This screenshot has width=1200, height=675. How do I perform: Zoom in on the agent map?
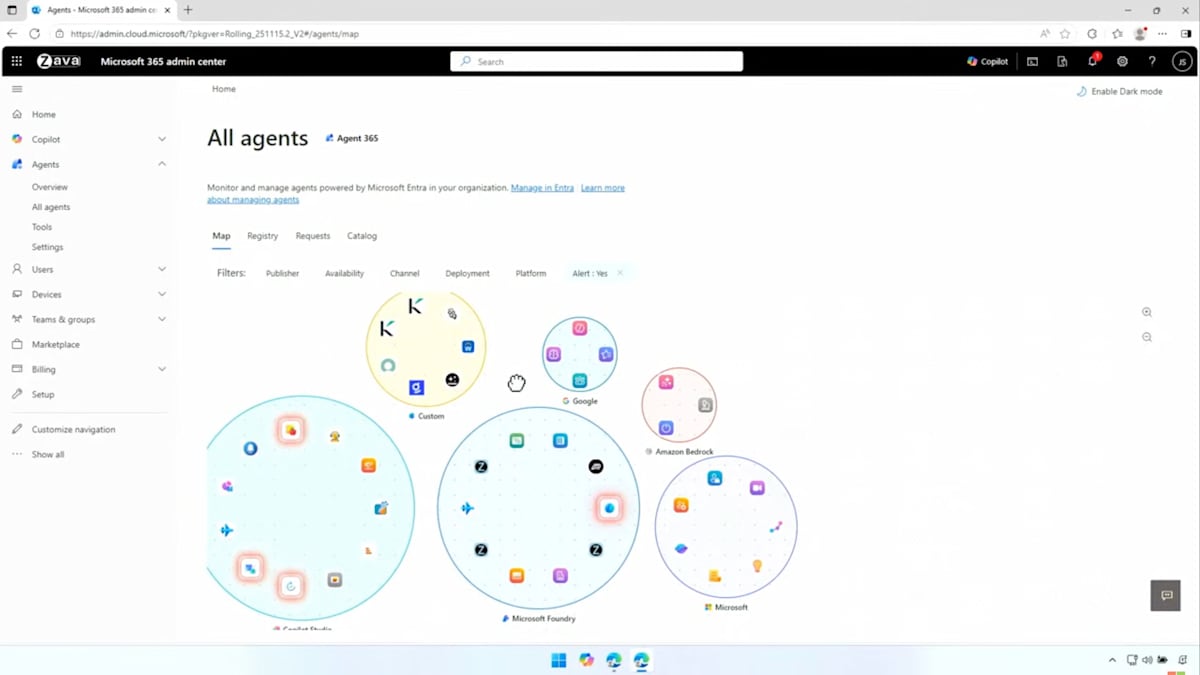pos(1147,313)
